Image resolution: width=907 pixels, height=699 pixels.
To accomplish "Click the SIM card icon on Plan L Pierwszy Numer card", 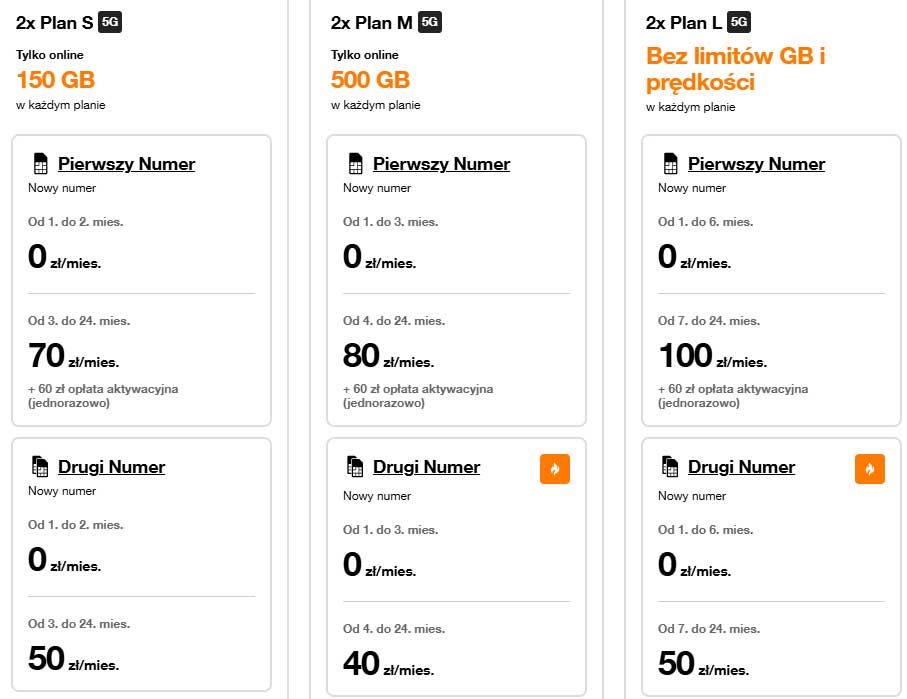I will (x=670, y=162).
